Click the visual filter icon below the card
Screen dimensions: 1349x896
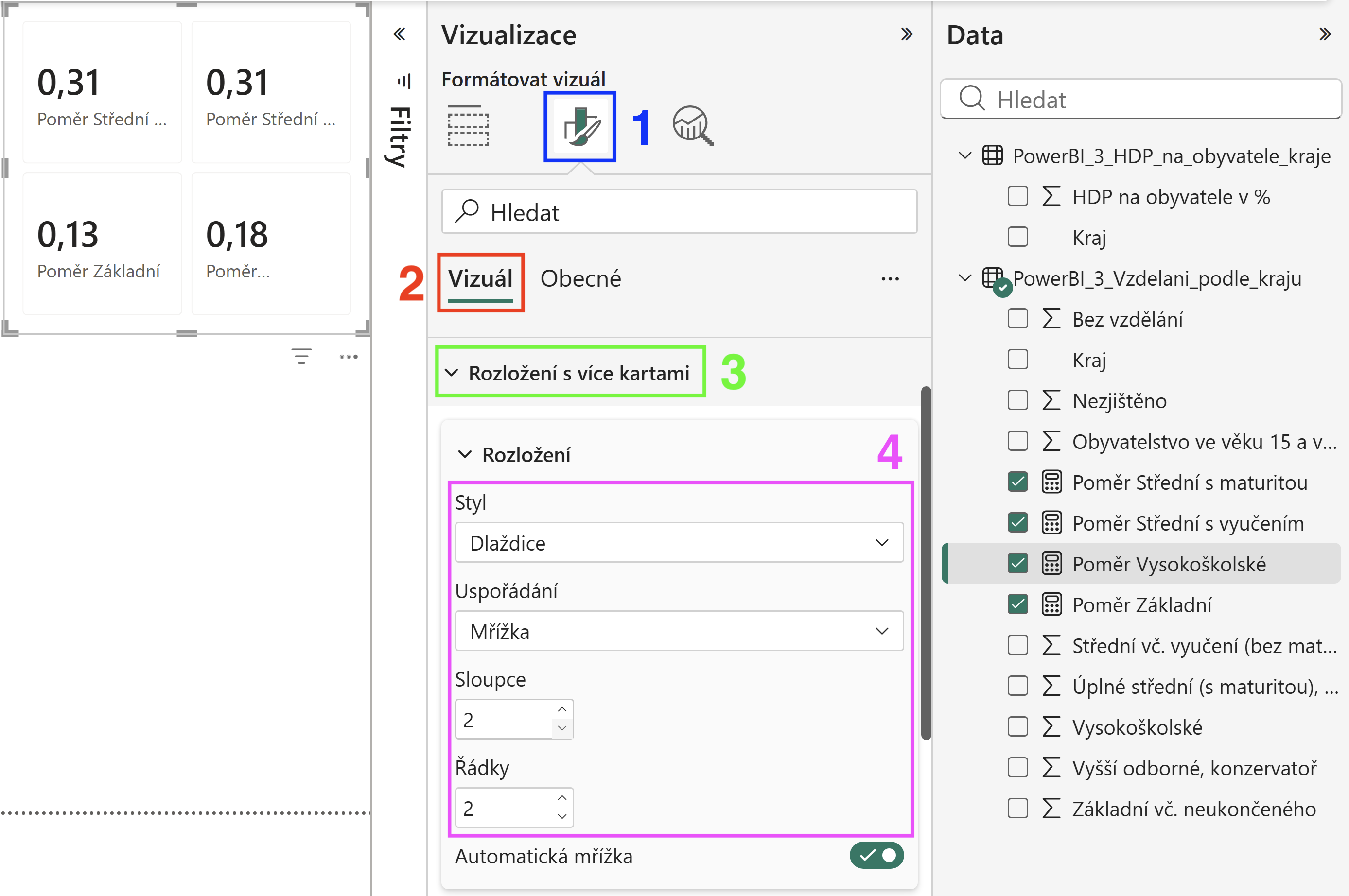click(301, 357)
